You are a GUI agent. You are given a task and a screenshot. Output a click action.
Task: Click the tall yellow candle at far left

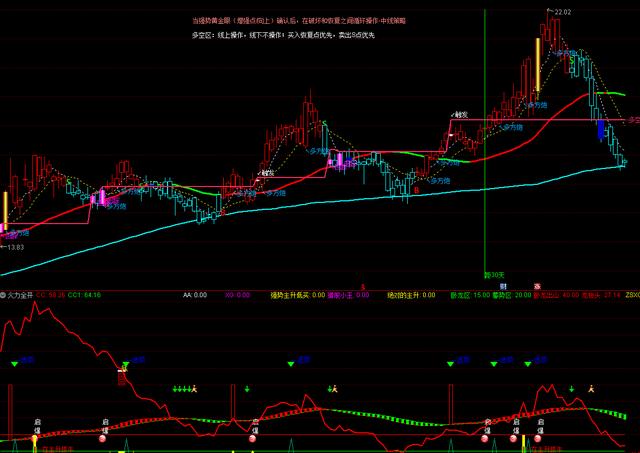point(5,211)
